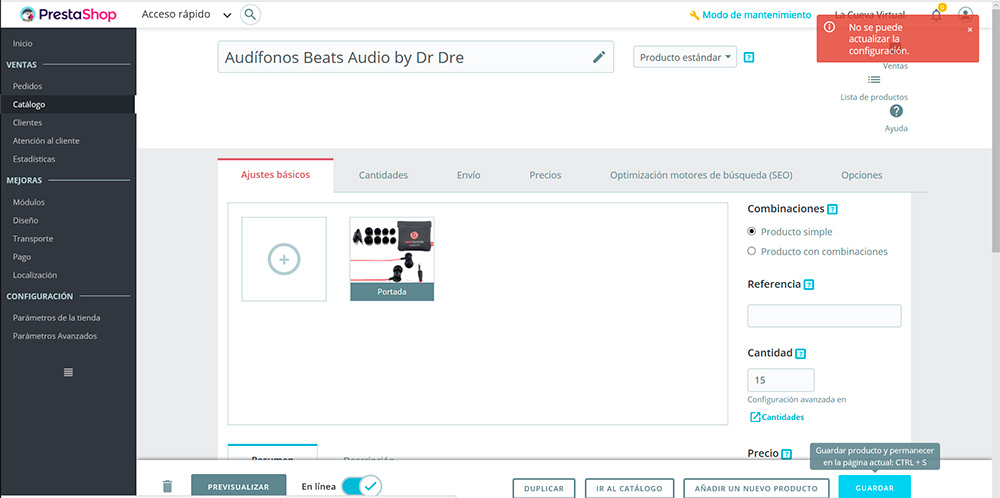This screenshot has height=498, width=1000.
Task: Open the search magnifier icon
Action: click(251, 14)
